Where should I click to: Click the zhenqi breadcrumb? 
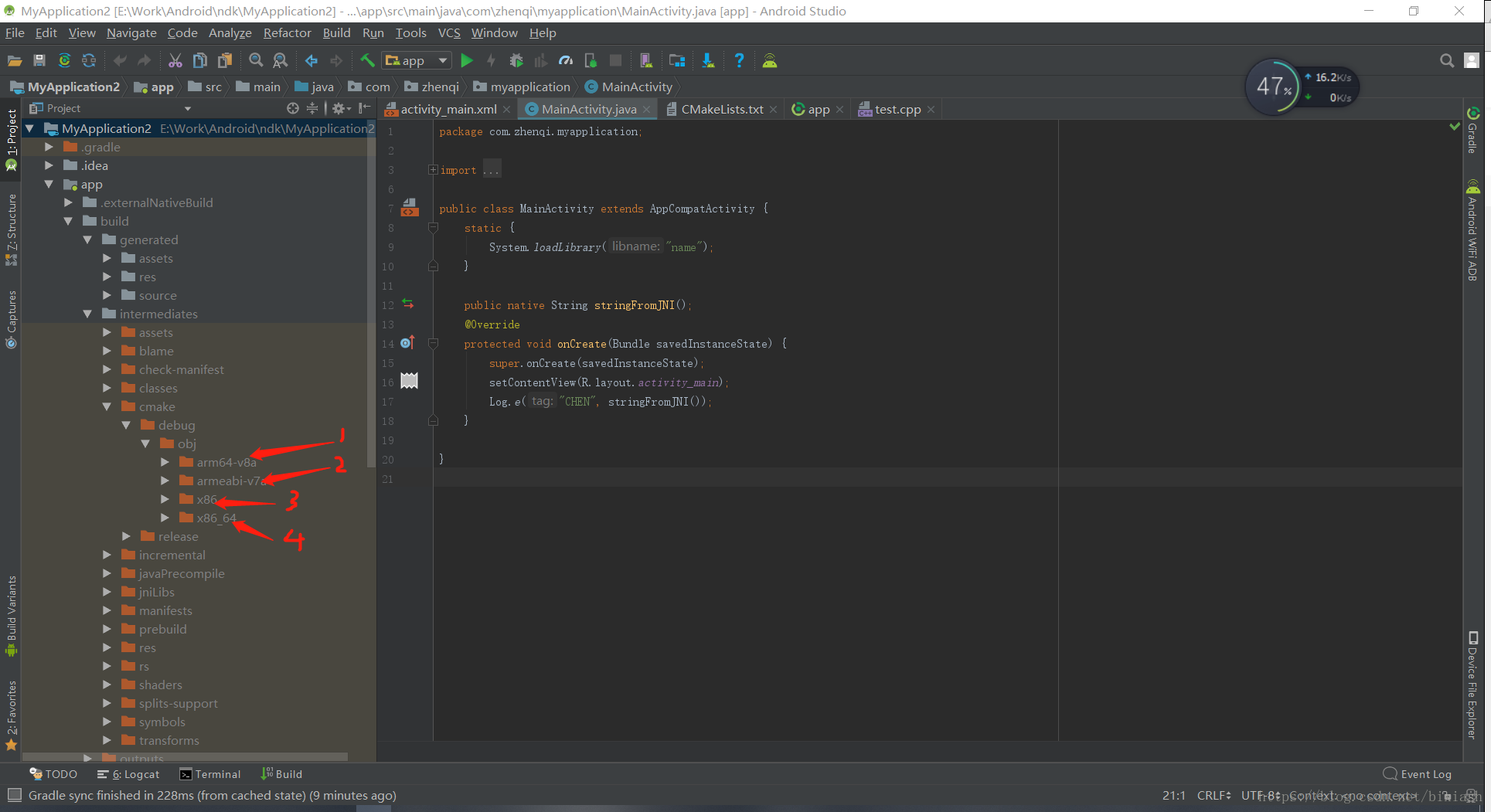click(431, 87)
